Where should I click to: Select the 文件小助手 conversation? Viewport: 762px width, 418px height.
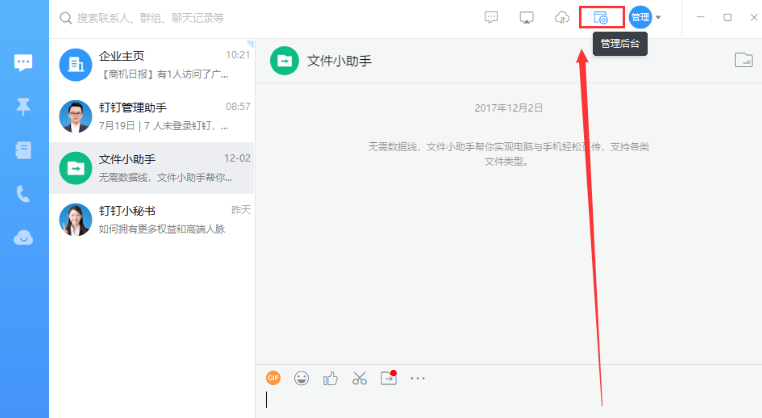click(152, 168)
